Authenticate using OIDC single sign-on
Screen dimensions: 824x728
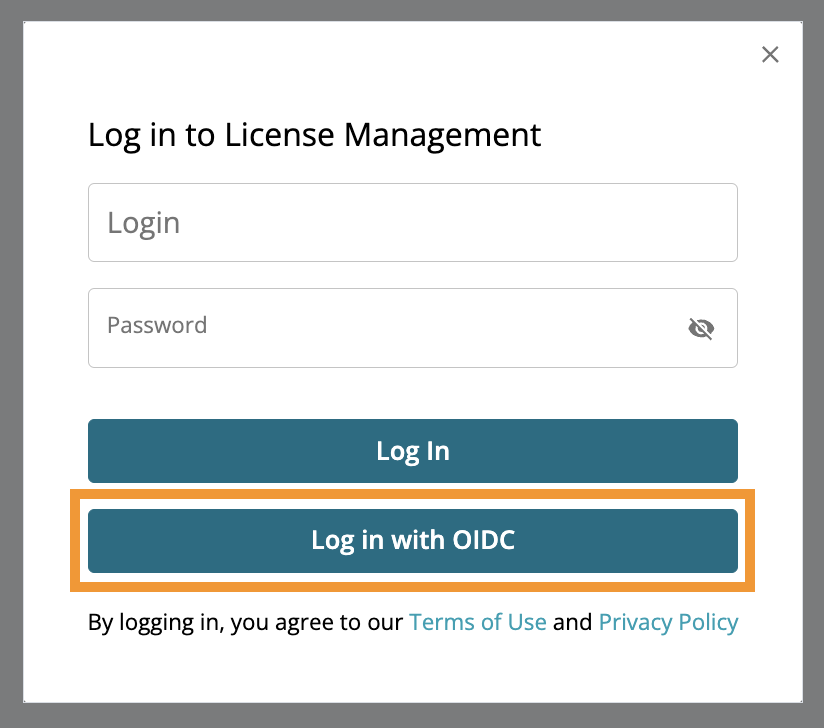point(412,541)
